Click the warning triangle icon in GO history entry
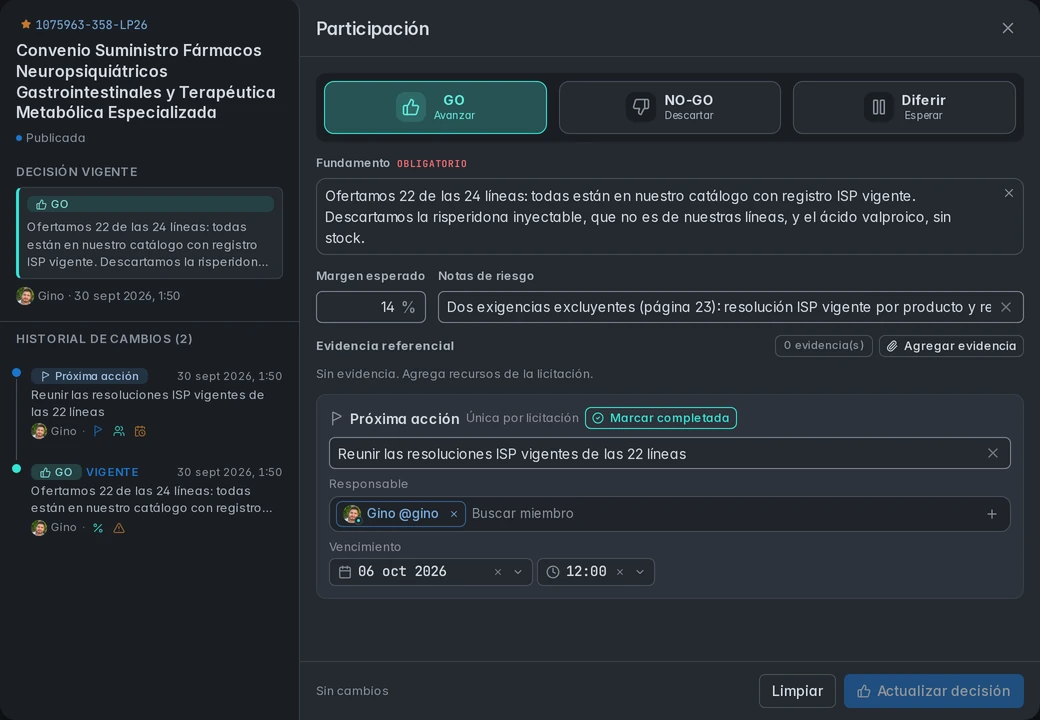The image size is (1040, 720). pyautogui.click(x=119, y=528)
